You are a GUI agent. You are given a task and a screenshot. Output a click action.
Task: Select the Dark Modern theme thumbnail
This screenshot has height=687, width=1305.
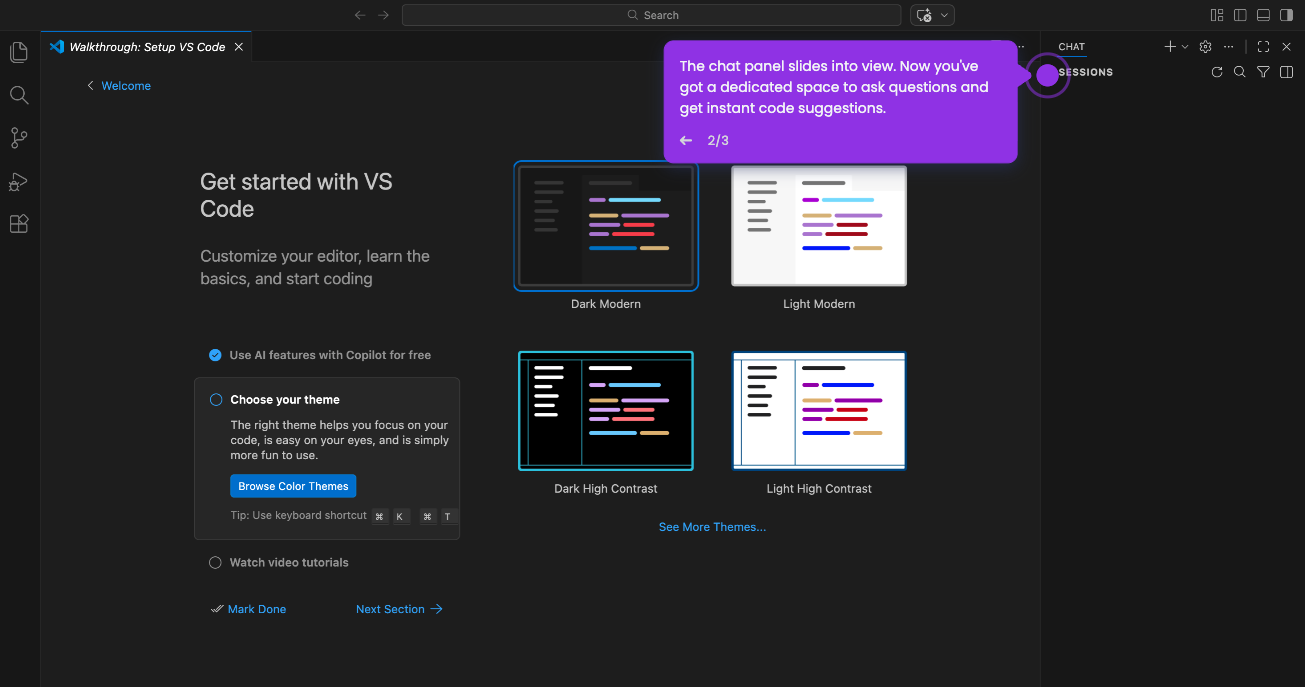coord(606,226)
